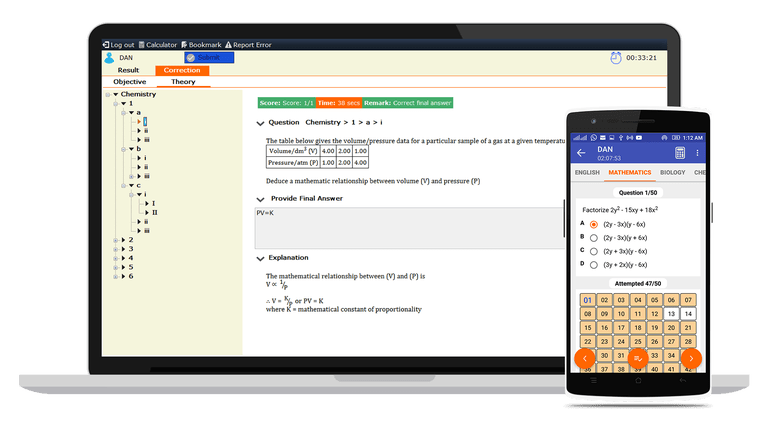The height and width of the screenshot is (427, 768).
Task: Collapse the Chemistry tree node
Action: pyautogui.click(x=116, y=94)
